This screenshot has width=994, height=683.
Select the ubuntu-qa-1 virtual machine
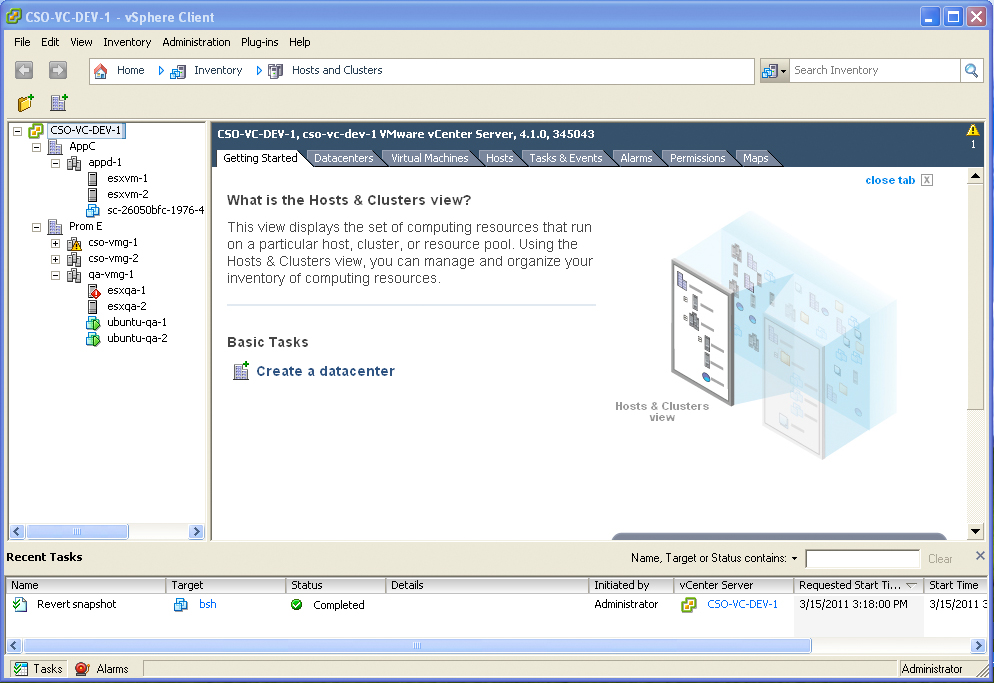tap(136, 322)
